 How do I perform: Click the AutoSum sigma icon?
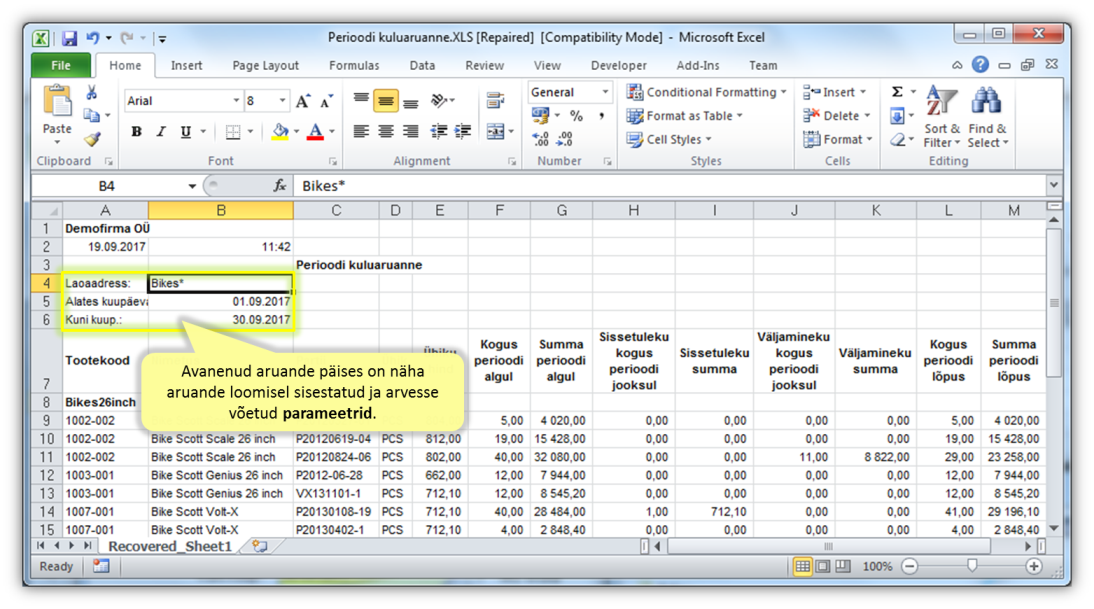click(x=897, y=92)
